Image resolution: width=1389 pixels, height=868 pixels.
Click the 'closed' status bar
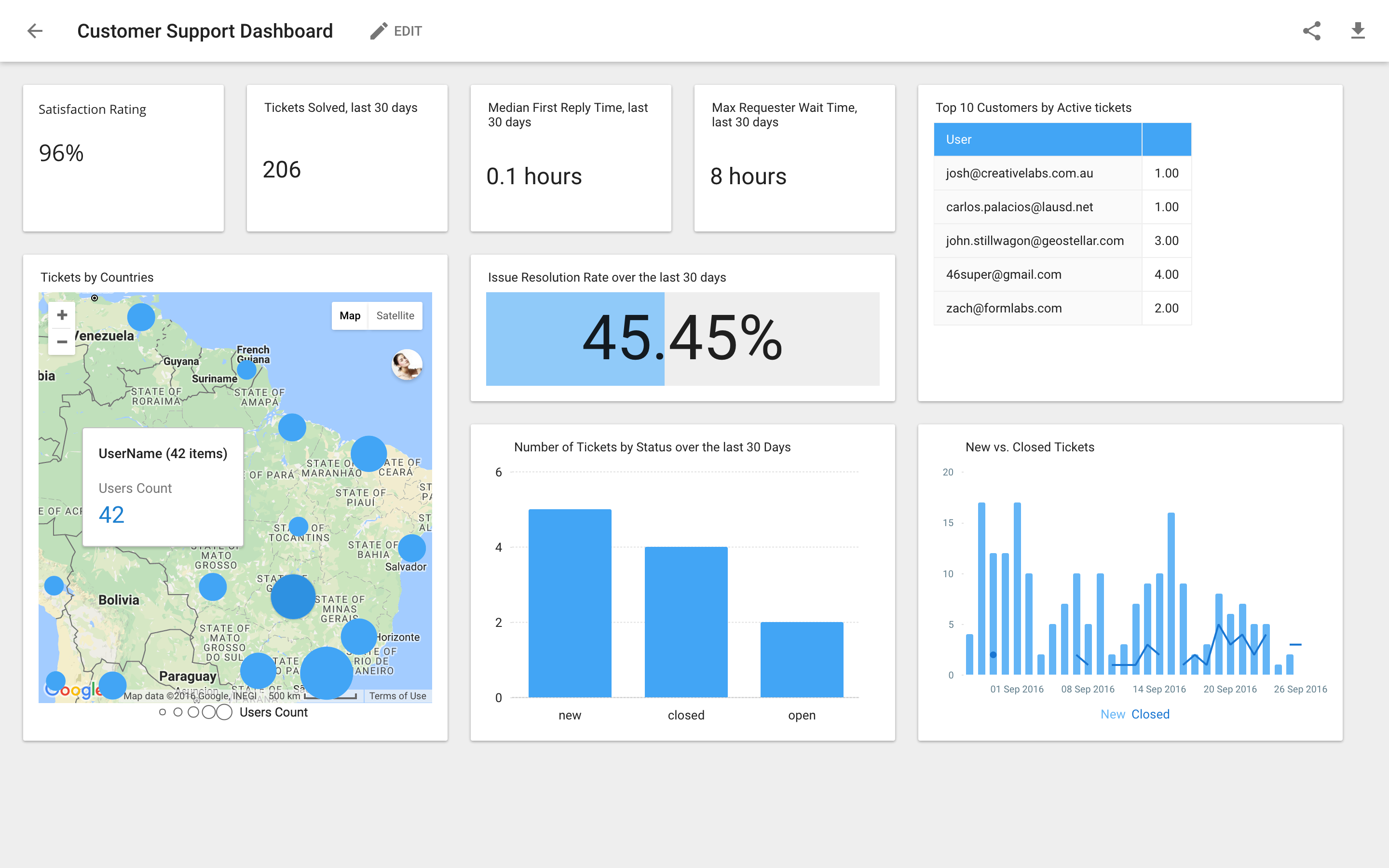(x=686, y=622)
